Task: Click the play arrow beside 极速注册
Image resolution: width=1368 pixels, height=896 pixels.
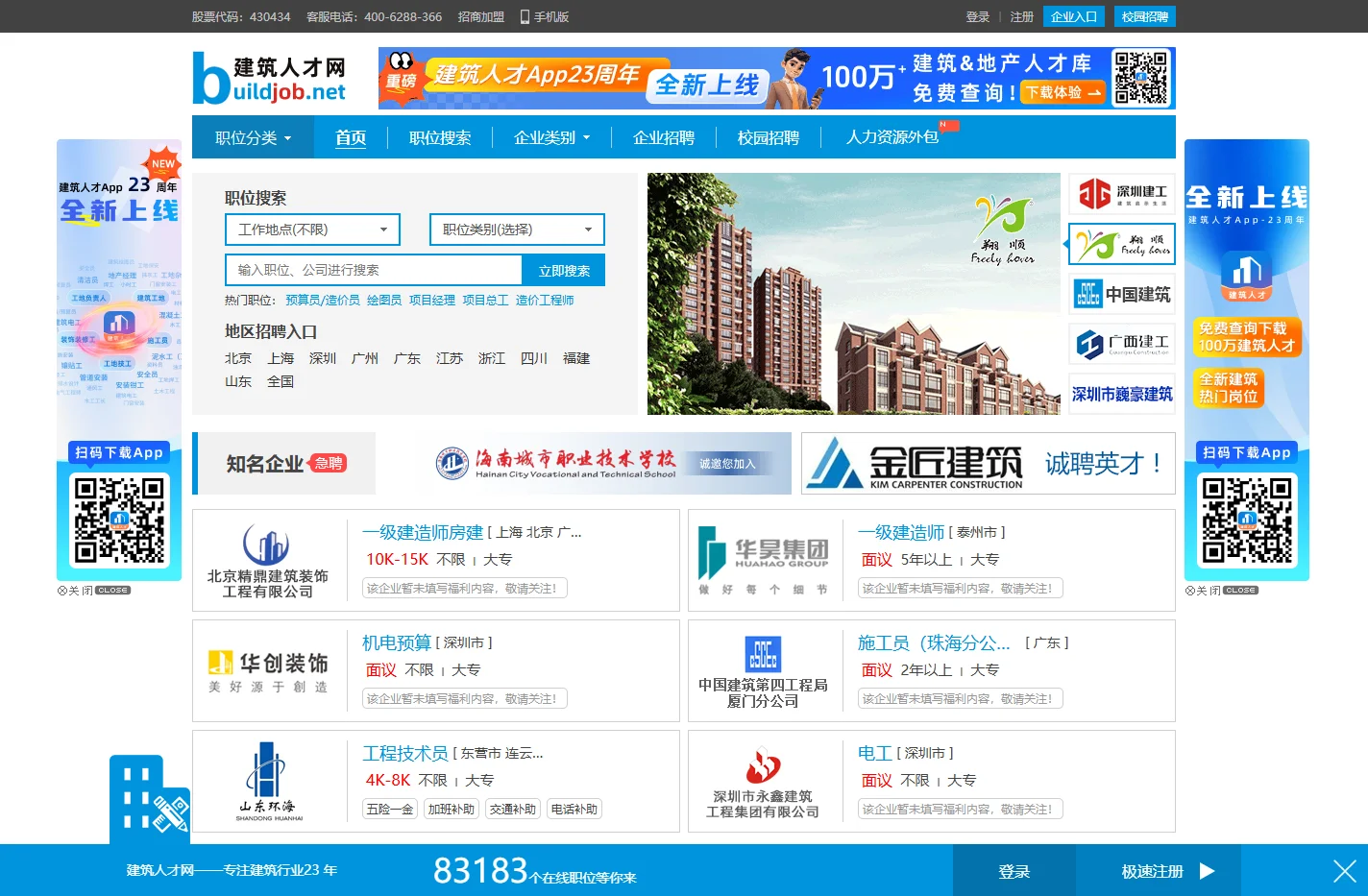Action: tap(1208, 871)
